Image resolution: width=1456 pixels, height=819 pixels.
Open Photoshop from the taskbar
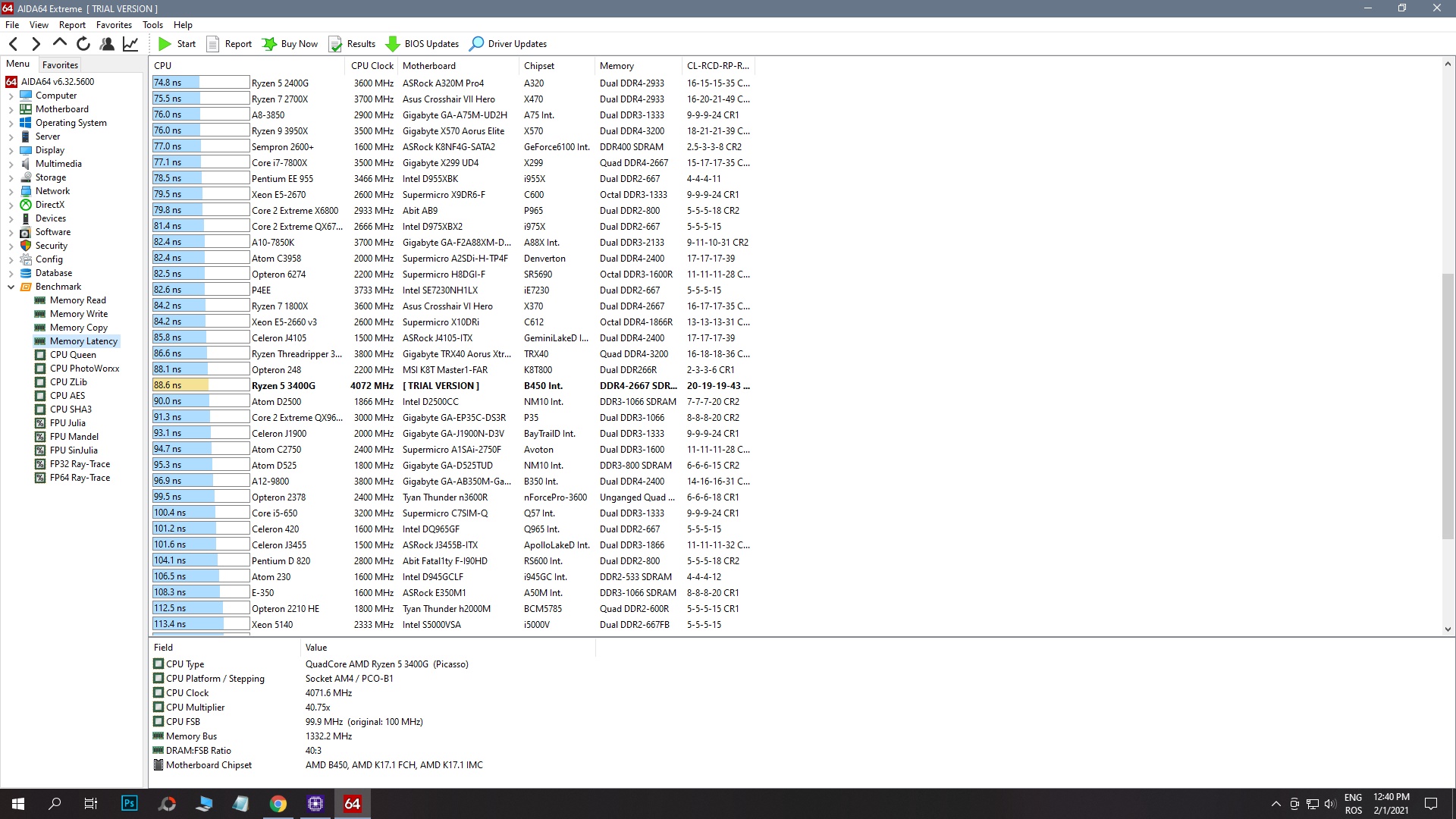point(130,804)
